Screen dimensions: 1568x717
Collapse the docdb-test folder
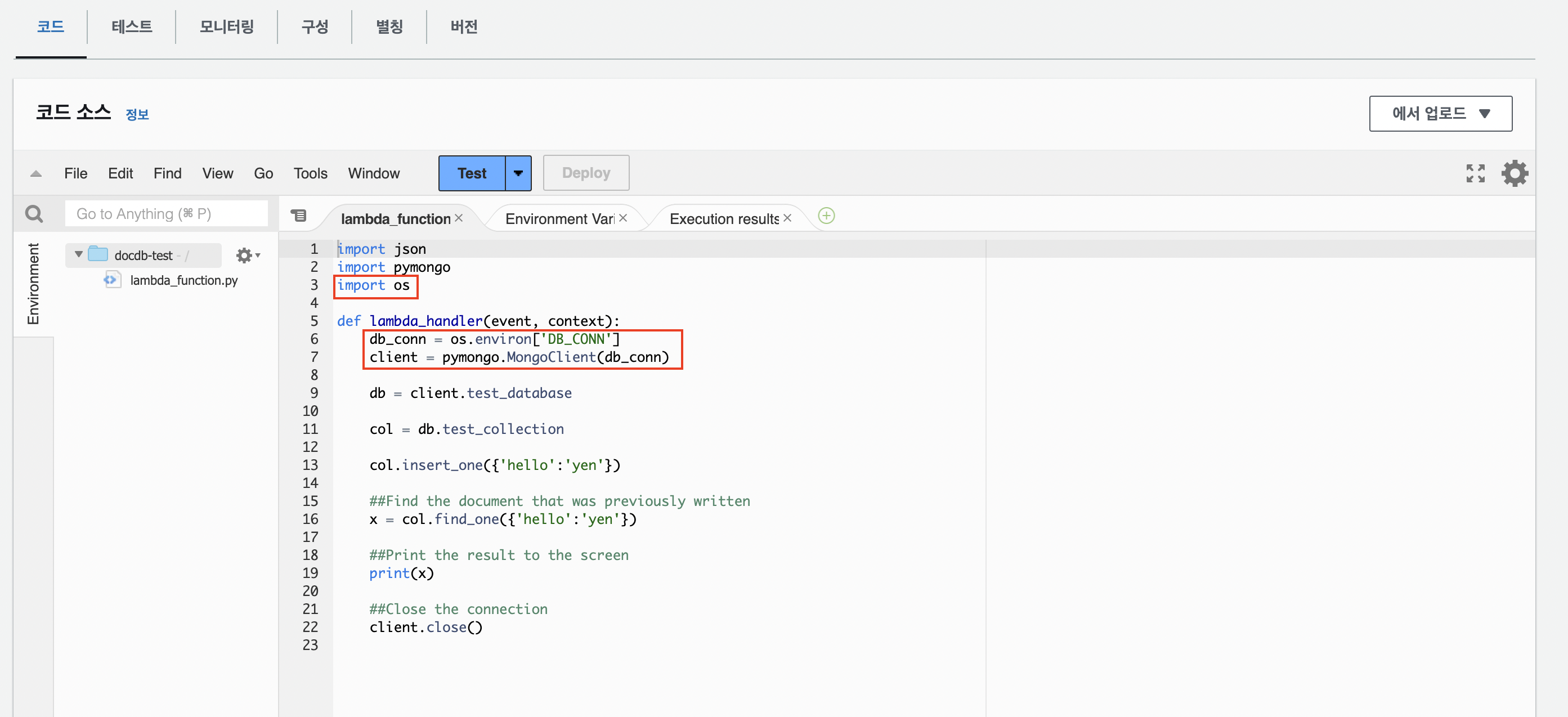pos(79,254)
